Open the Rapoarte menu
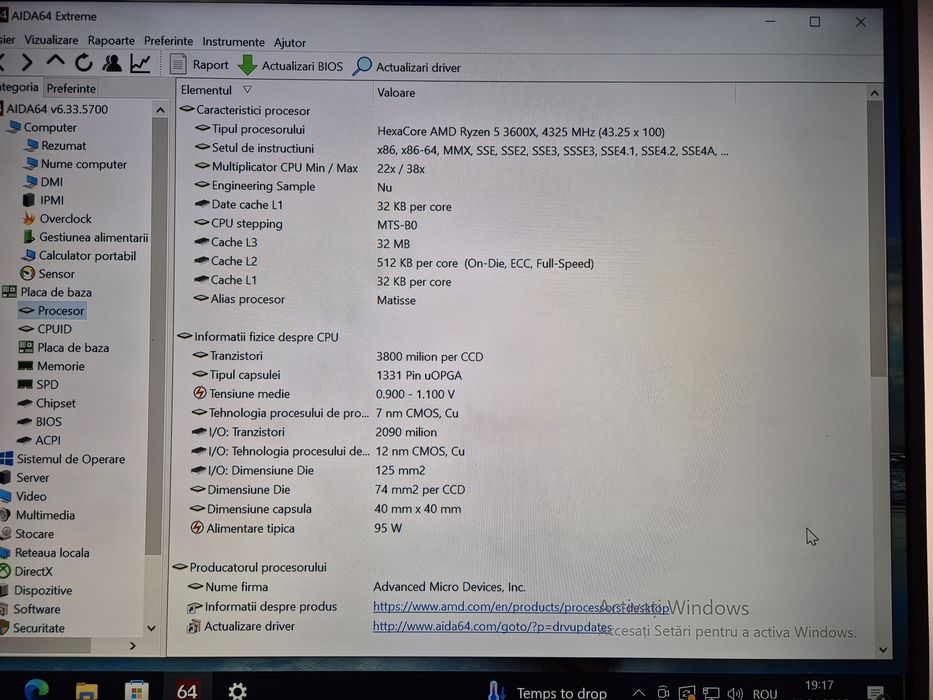 [x=111, y=40]
